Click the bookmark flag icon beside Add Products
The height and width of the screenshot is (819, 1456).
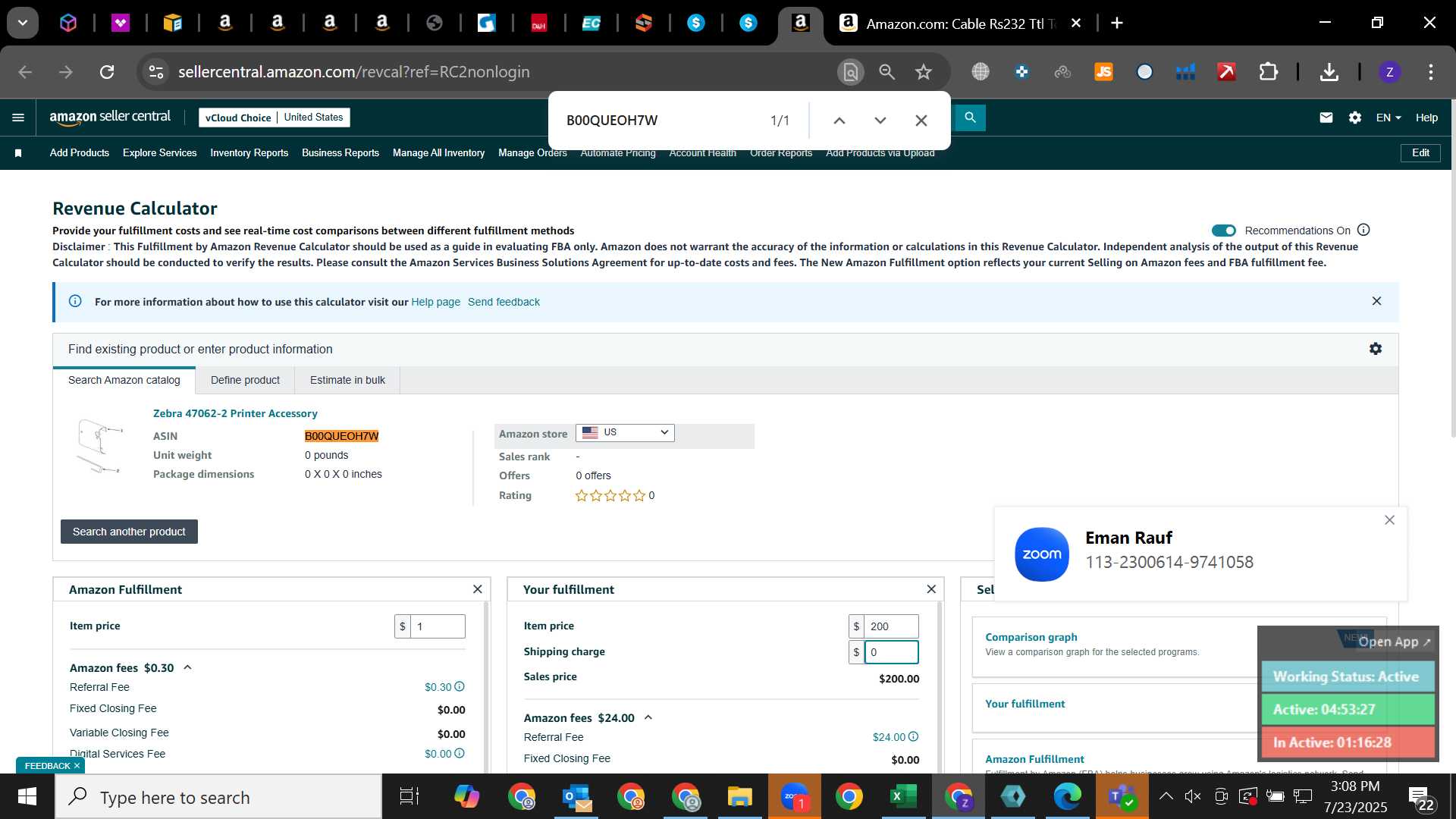coord(18,153)
